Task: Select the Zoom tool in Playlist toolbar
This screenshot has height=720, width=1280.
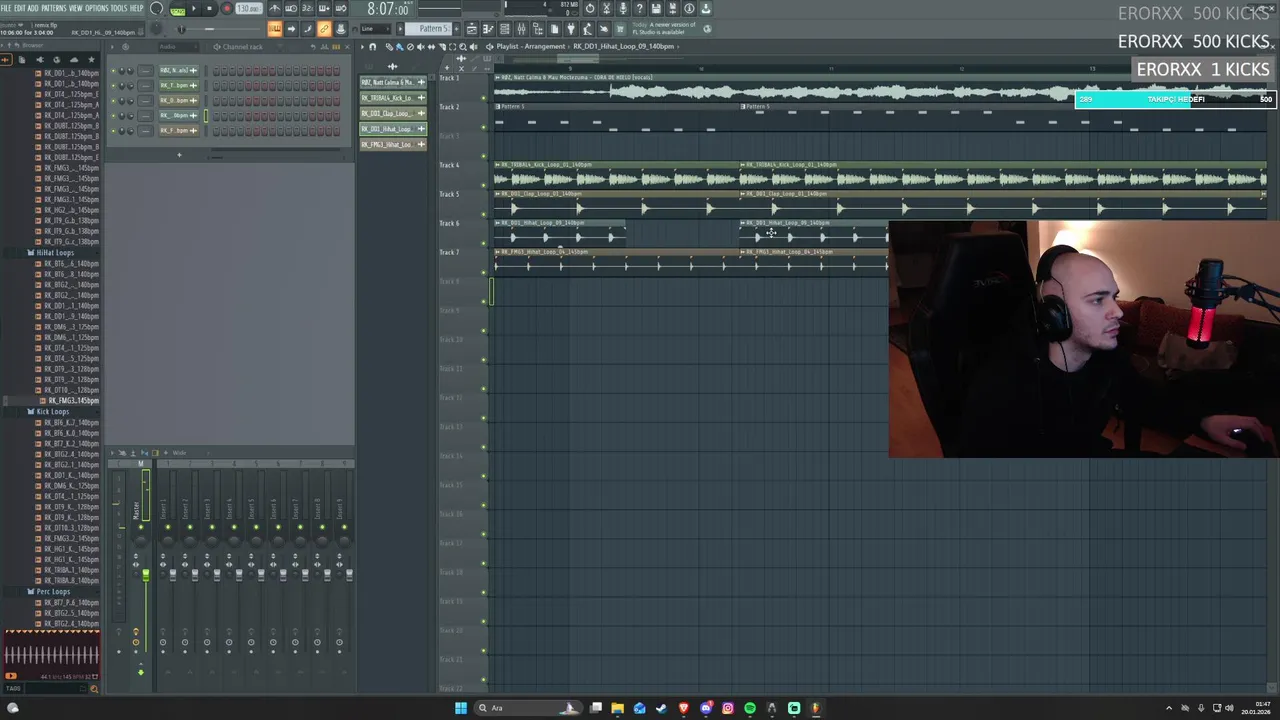Action: pos(462,46)
